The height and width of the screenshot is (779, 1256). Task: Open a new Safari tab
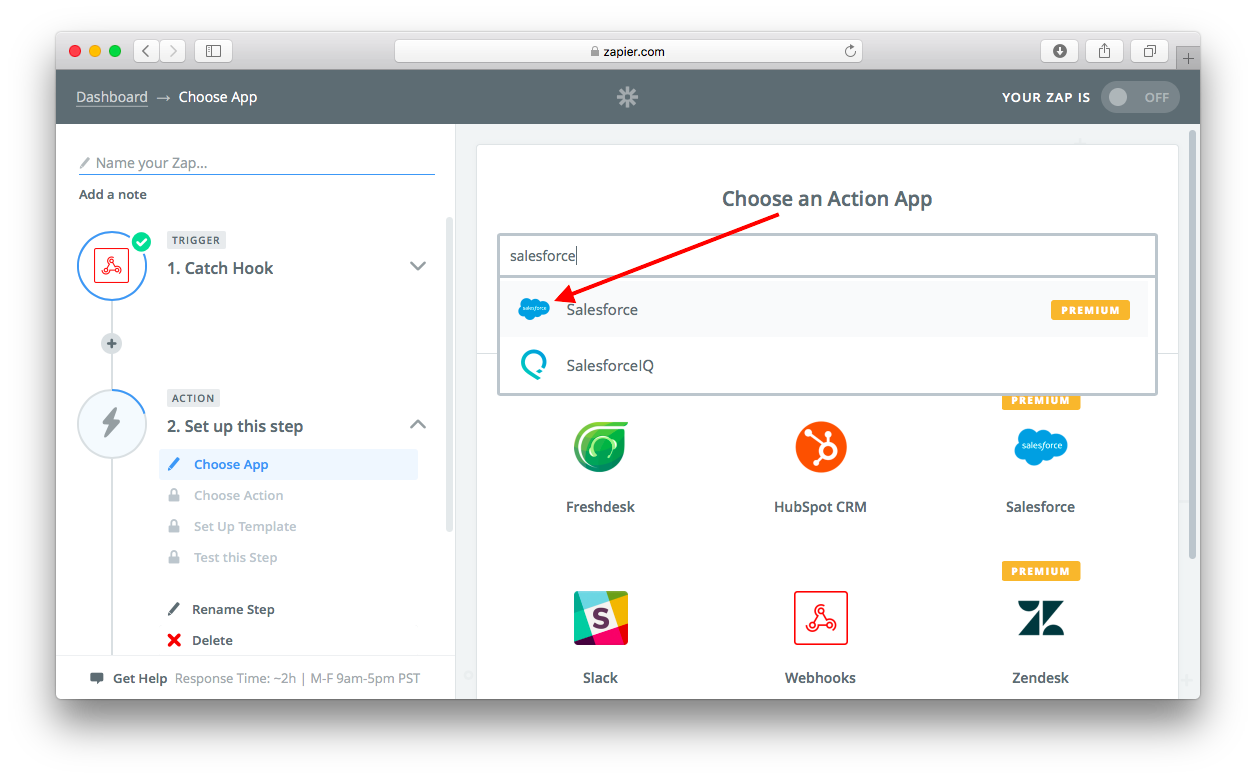point(1188,59)
